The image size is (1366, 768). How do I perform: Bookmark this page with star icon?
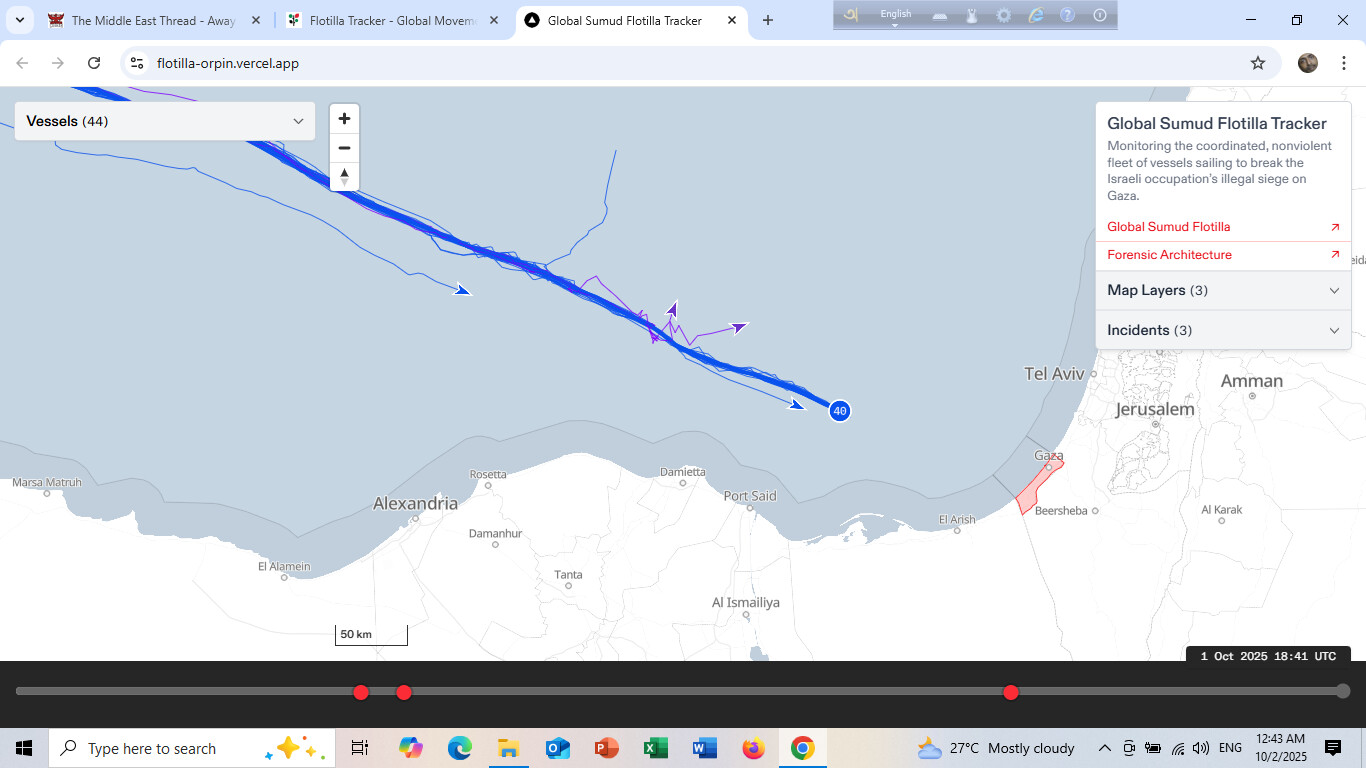pos(1257,63)
